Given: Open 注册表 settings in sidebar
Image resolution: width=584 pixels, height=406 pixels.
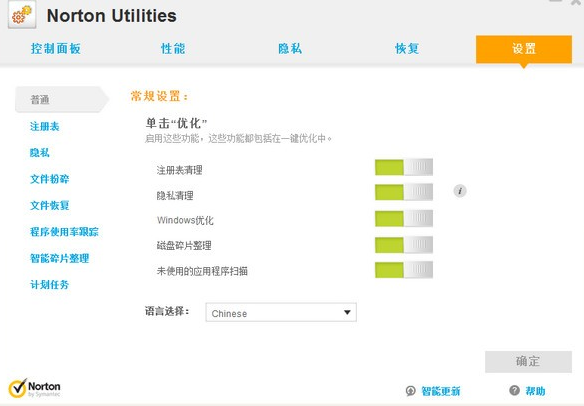Looking at the screenshot, I should [x=45, y=126].
